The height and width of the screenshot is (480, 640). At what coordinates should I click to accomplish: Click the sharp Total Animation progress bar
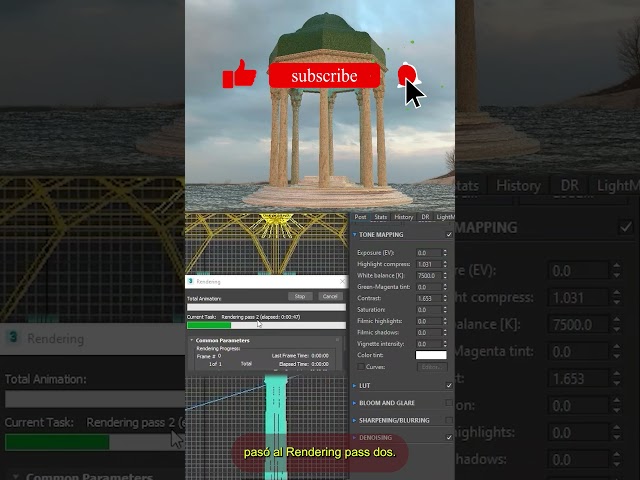(266, 307)
